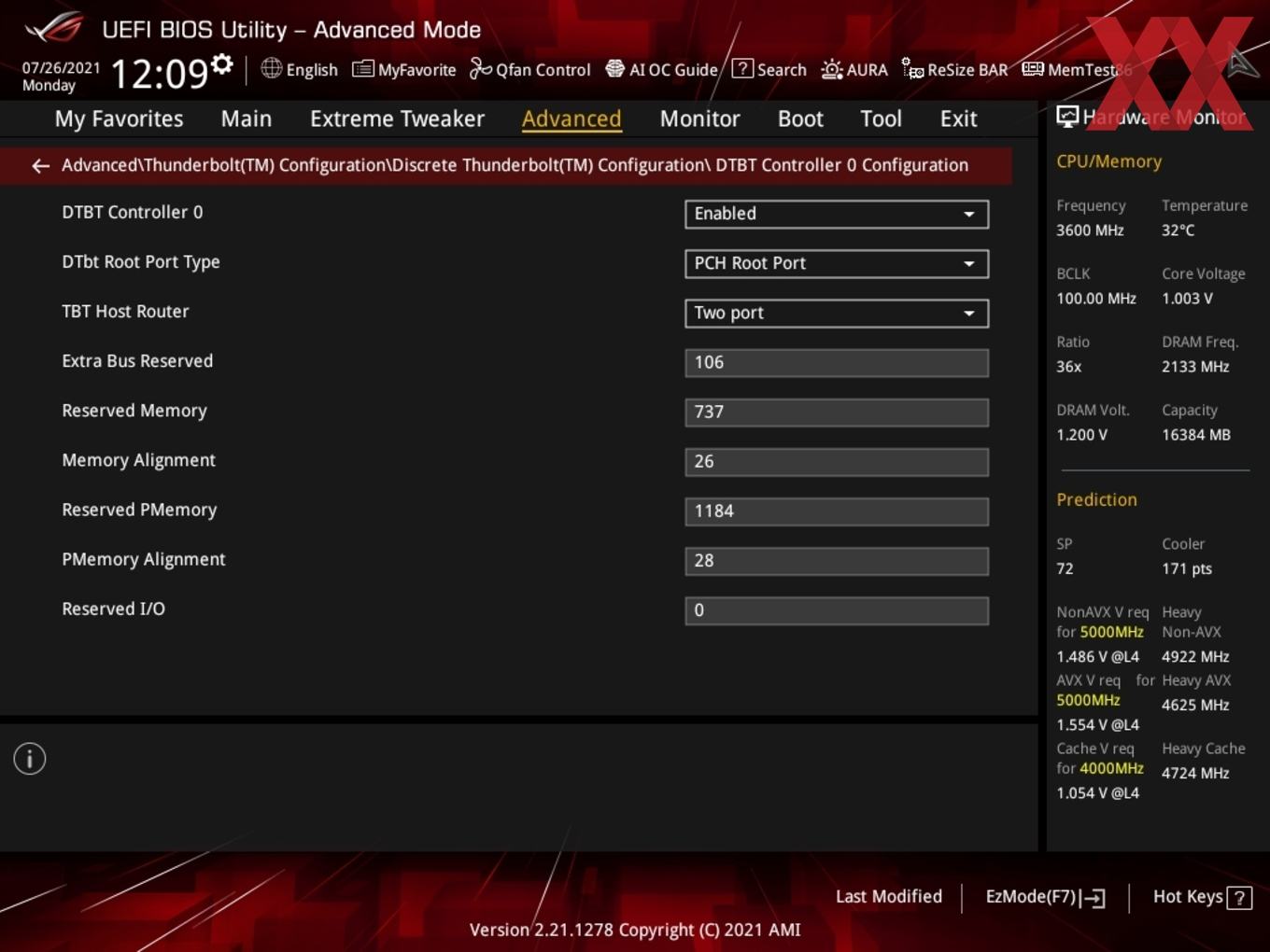This screenshot has width=1270, height=952.
Task: Click the 12:09 clock display
Action: pyautogui.click(x=159, y=73)
